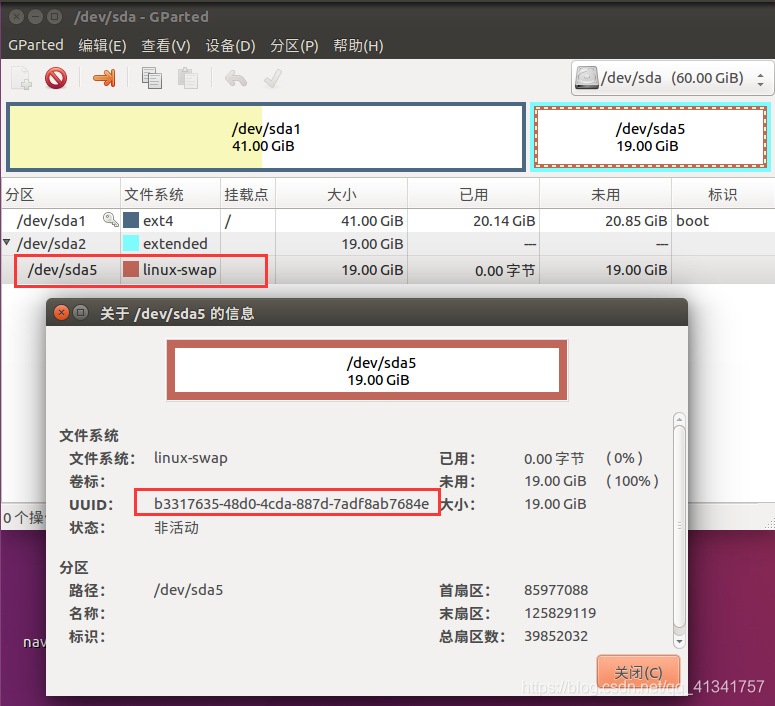Click the last sector value 125829119
The image size is (775, 706).
coord(560,613)
